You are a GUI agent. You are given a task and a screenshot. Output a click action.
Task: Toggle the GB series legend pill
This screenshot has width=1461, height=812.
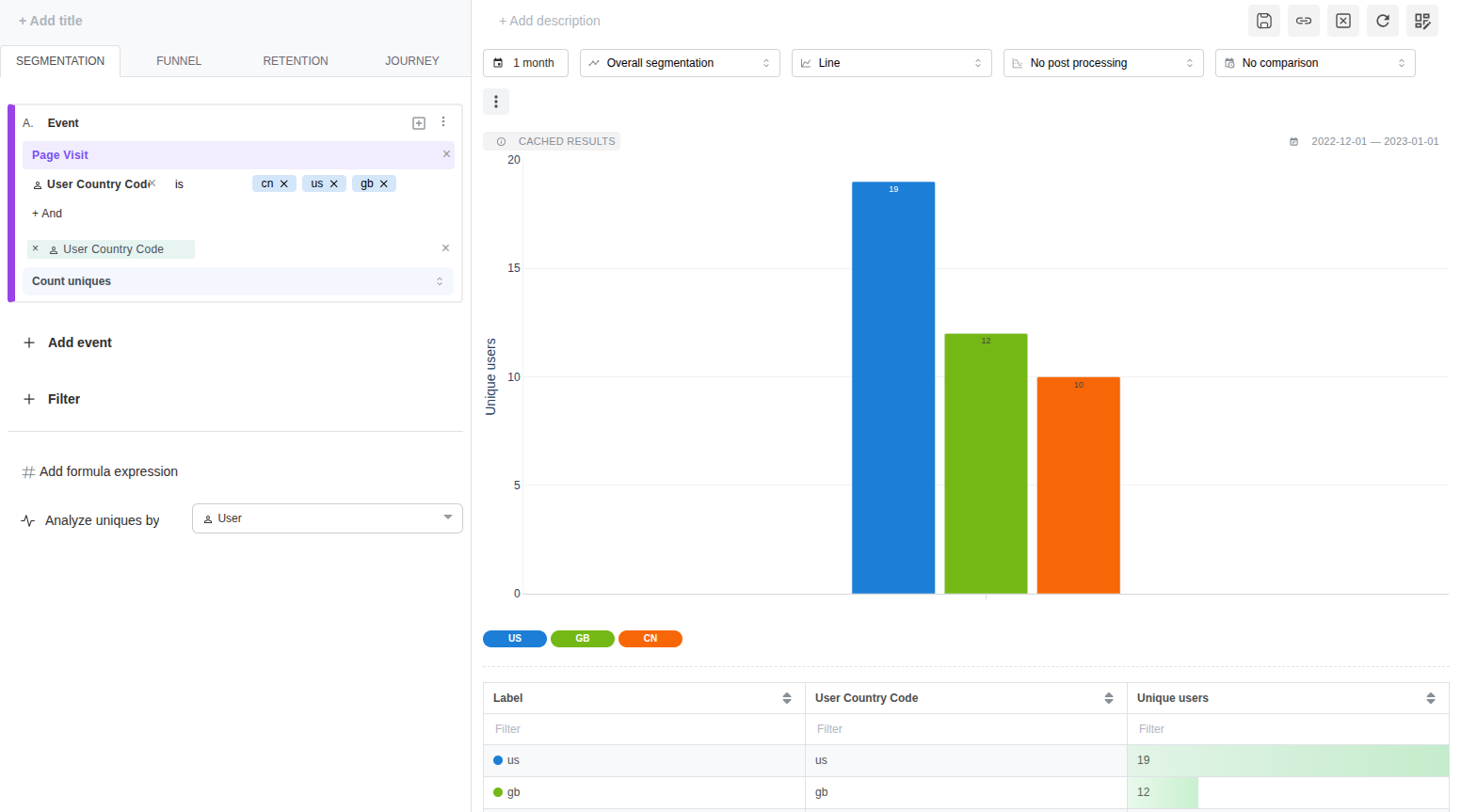click(583, 639)
